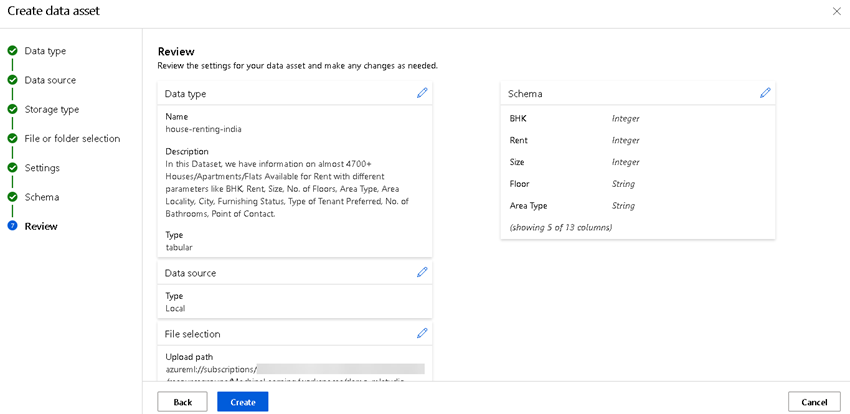Click the Cancel button

814,402
